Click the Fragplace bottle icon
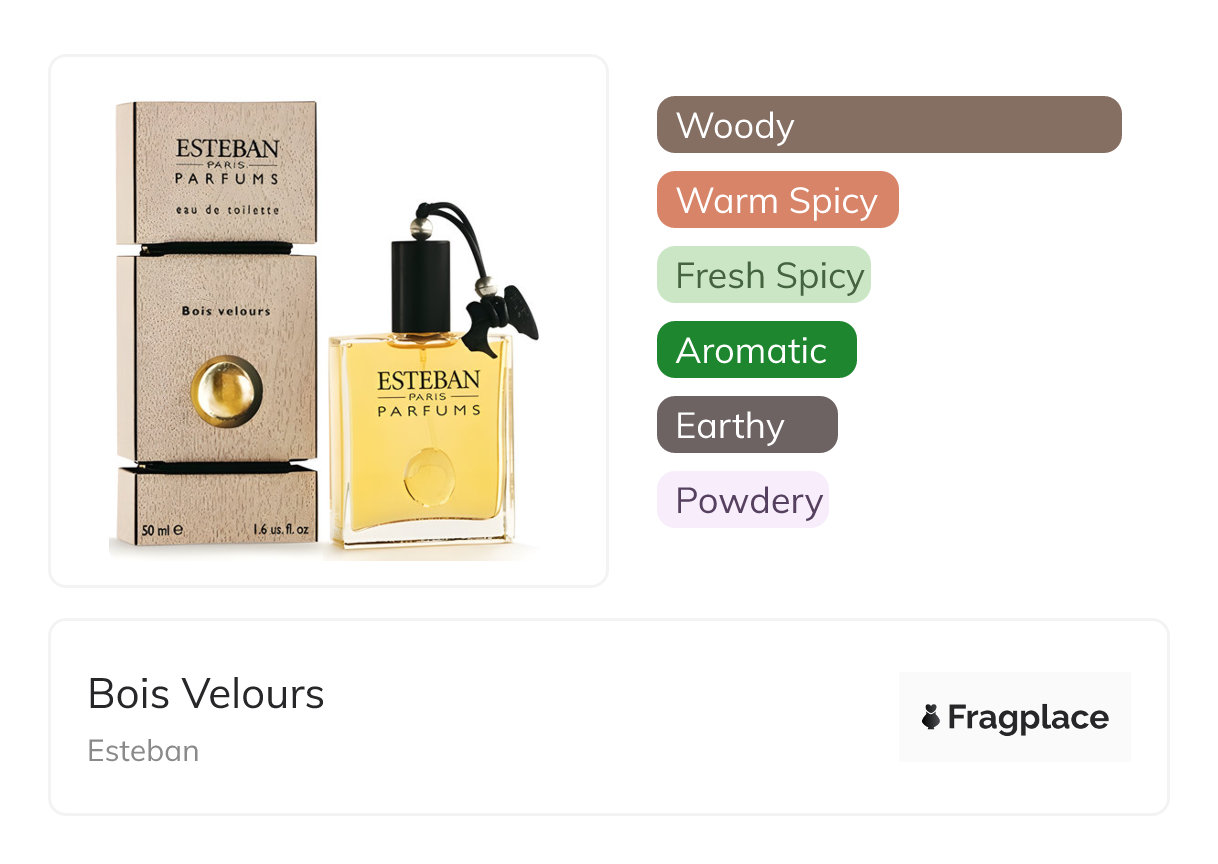 click(931, 717)
